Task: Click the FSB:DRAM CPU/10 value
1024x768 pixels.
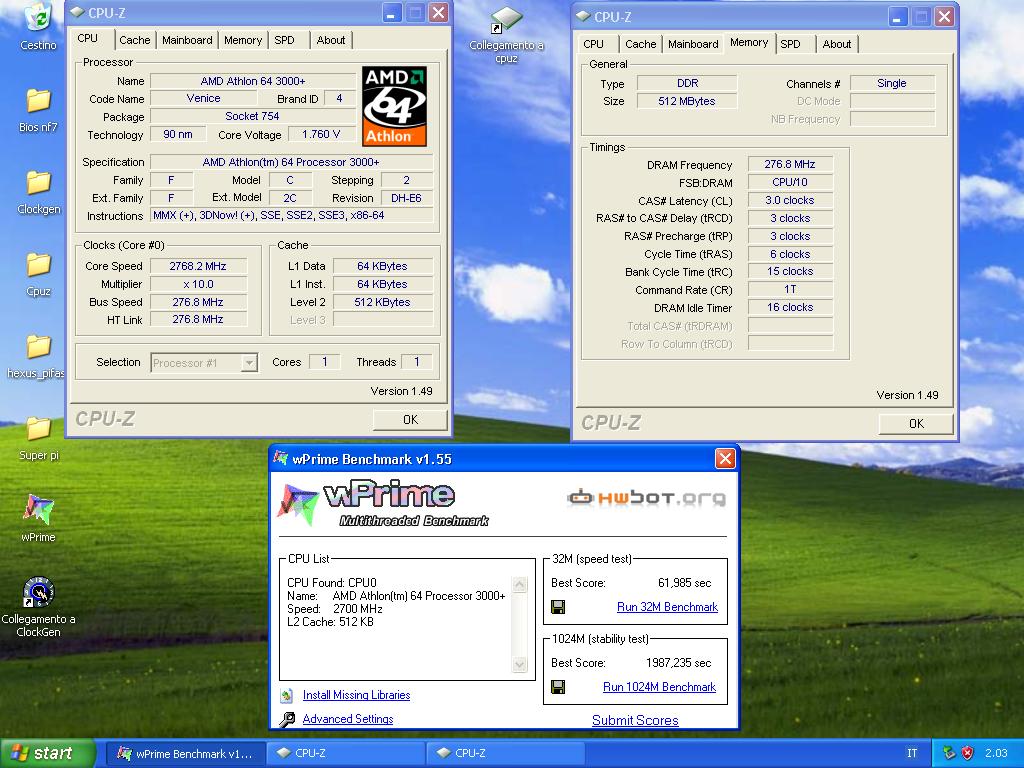Action: coord(790,182)
